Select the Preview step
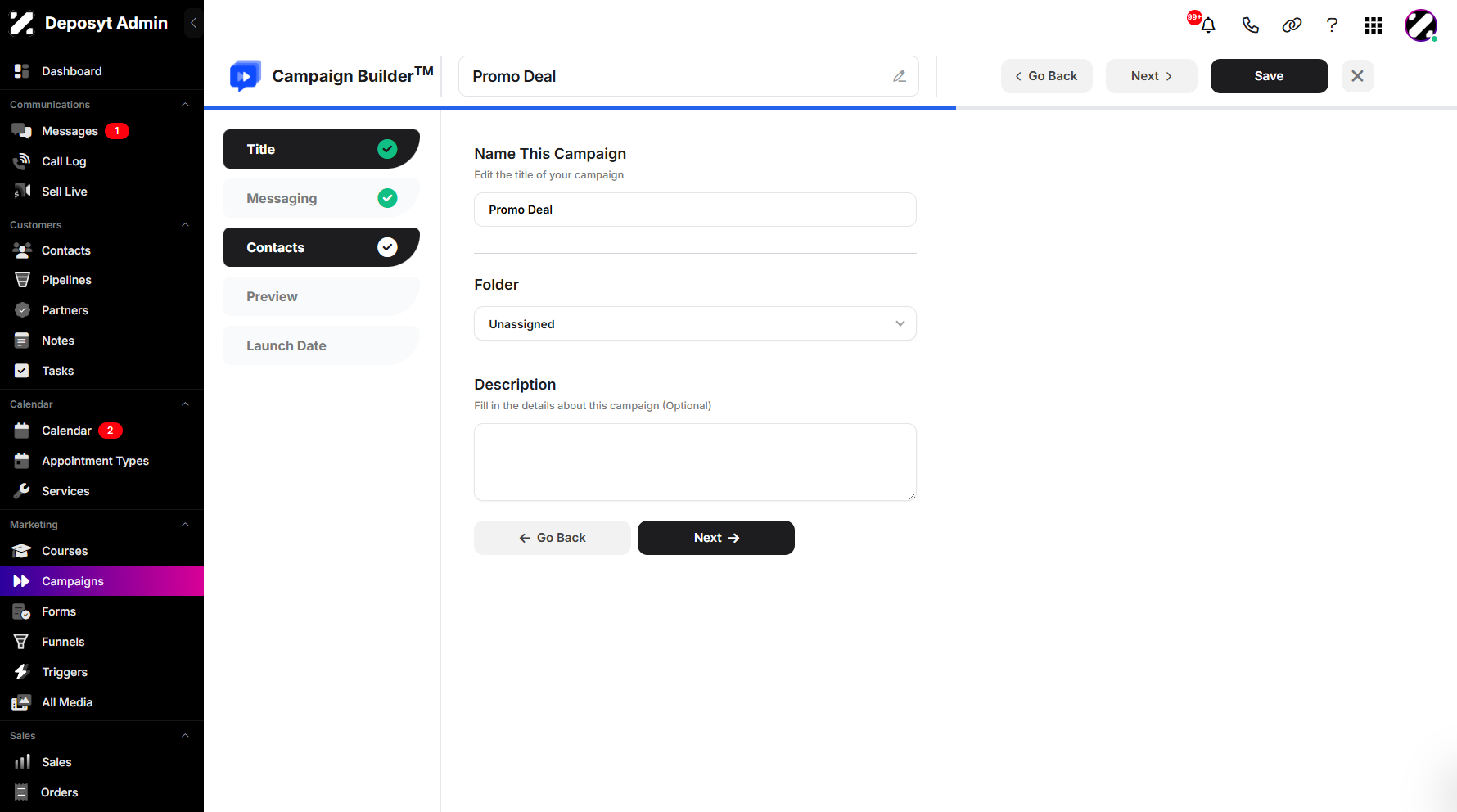The height and width of the screenshot is (812, 1457). click(x=322, y=296)
